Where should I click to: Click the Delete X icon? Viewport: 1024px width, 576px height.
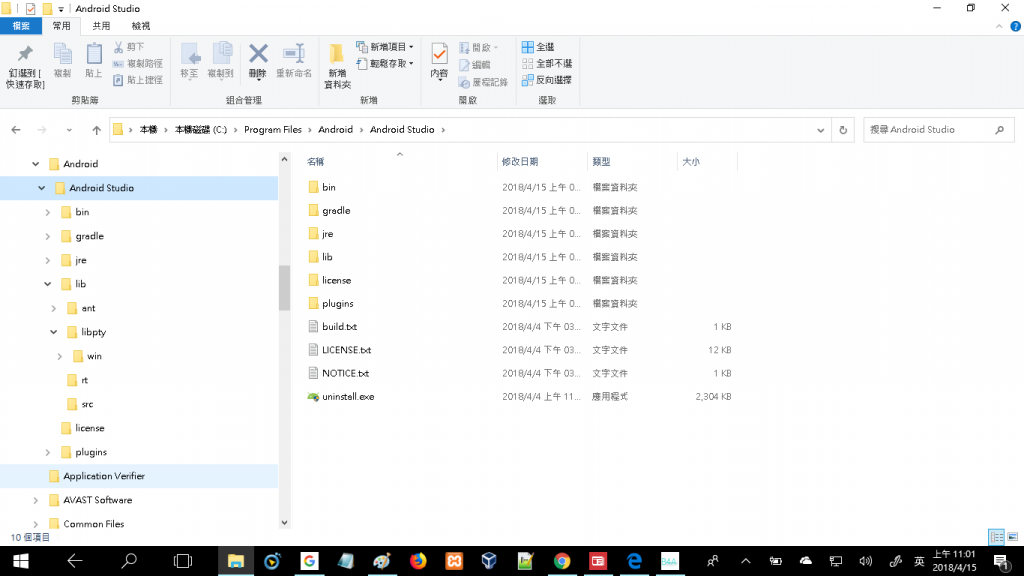[258, 54]
